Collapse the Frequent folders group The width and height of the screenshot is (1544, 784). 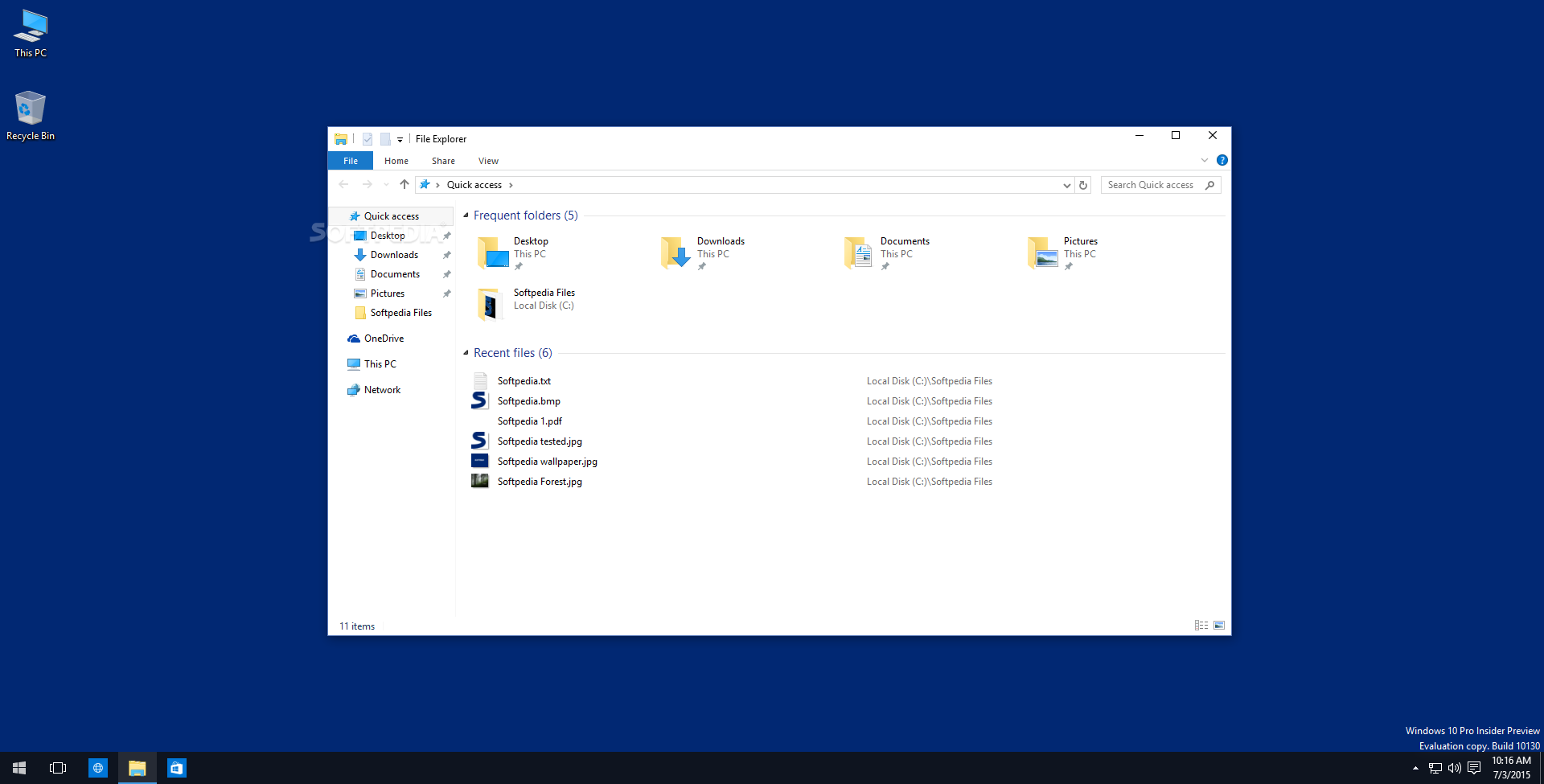click(466, 215)
